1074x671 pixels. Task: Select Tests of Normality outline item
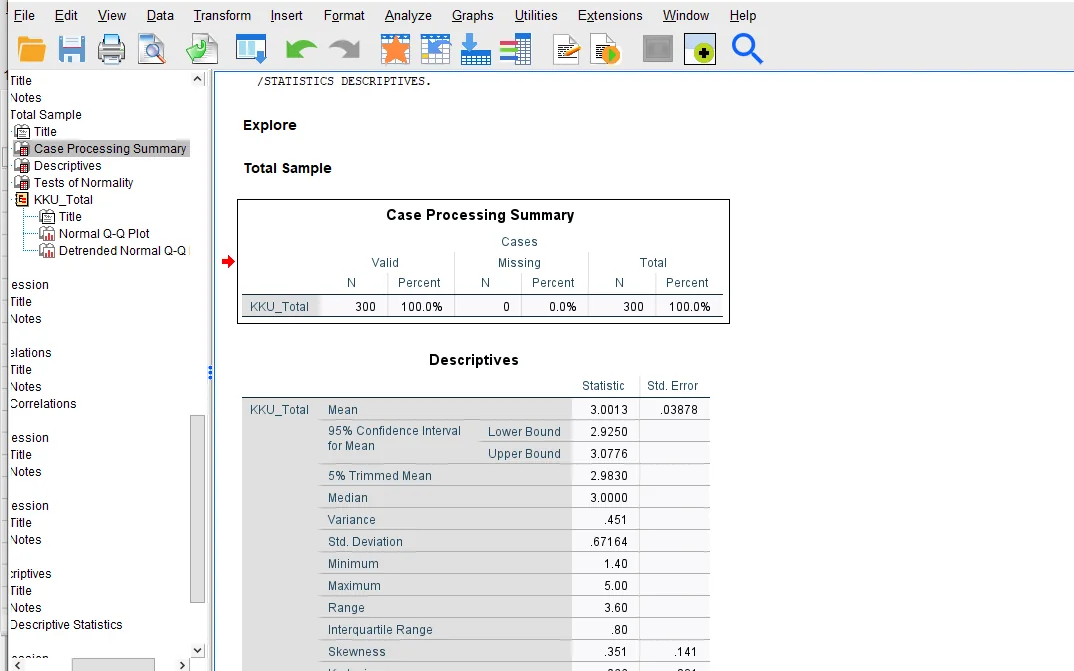84,183
